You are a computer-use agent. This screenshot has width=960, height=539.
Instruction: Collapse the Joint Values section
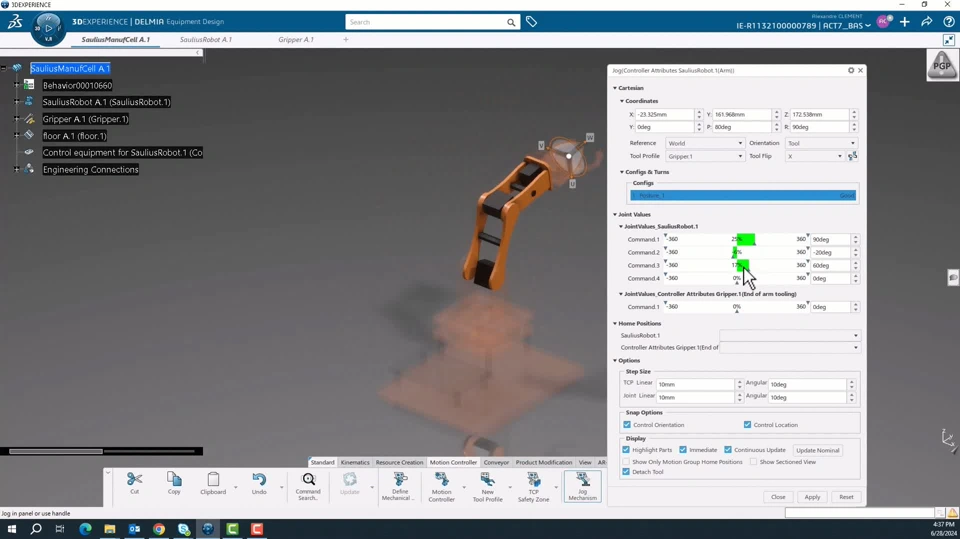pyautogui.click(x=615, y=214)
